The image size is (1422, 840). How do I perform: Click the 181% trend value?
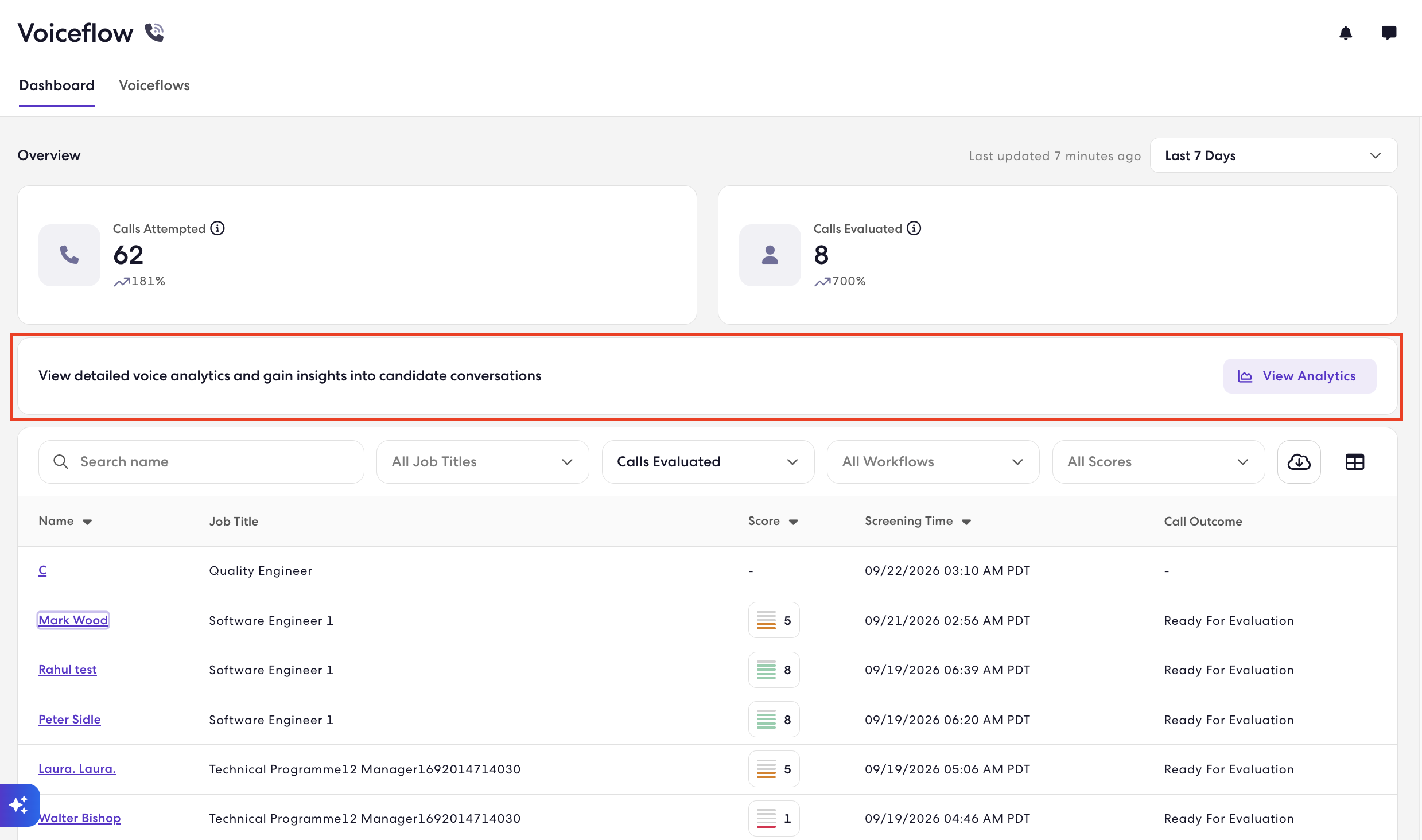click(148, 281)
